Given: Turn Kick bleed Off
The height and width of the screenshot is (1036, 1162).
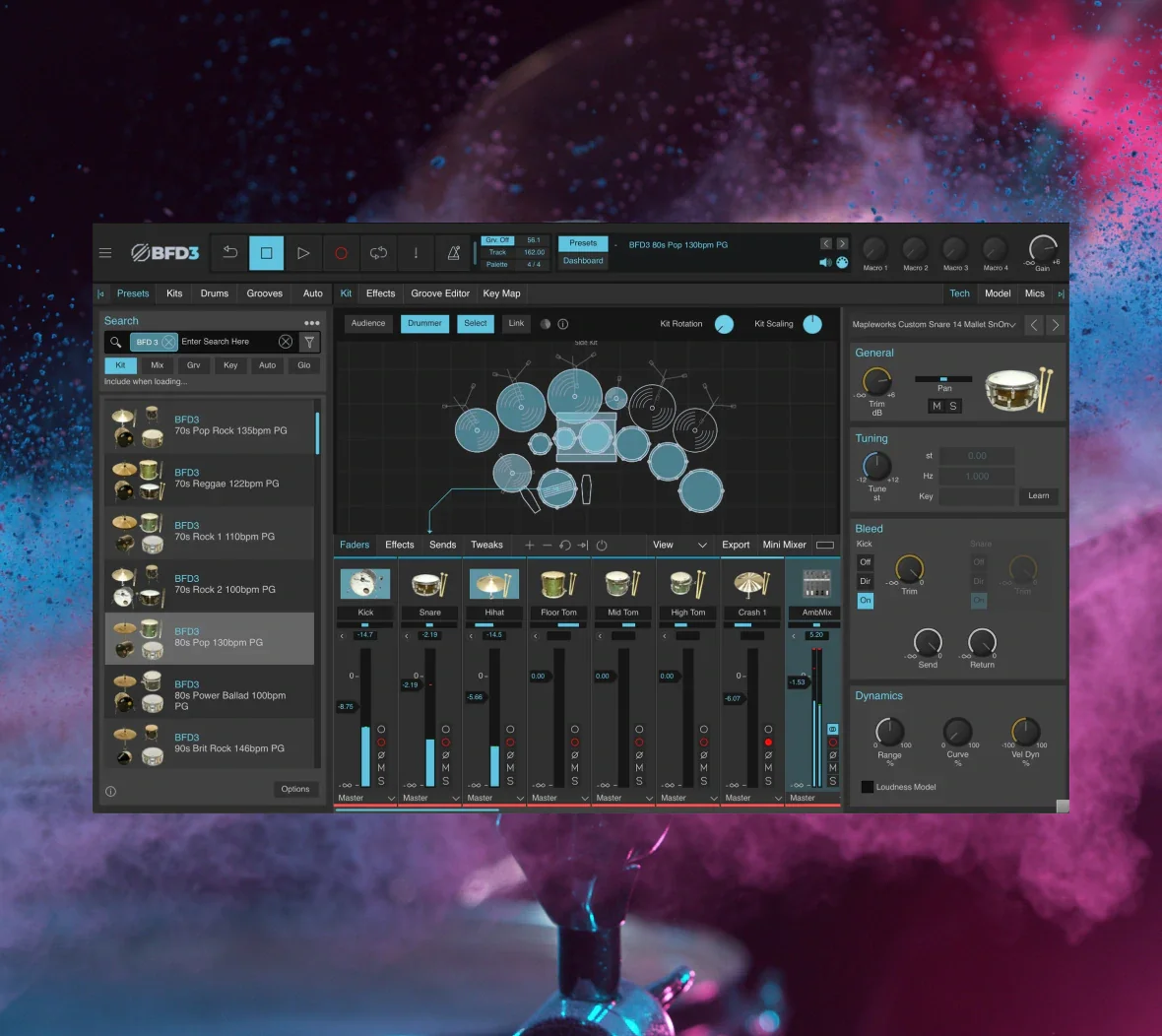Looking at the screenshot, I should [865, 562].
